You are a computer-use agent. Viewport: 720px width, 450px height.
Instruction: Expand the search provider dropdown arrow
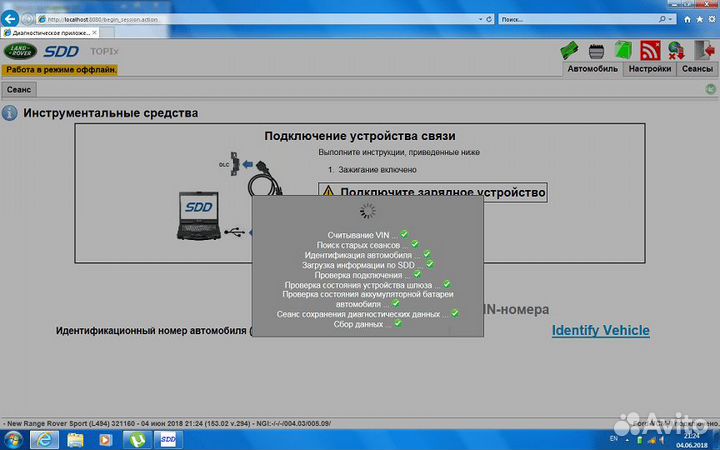(x=670, y=19)
